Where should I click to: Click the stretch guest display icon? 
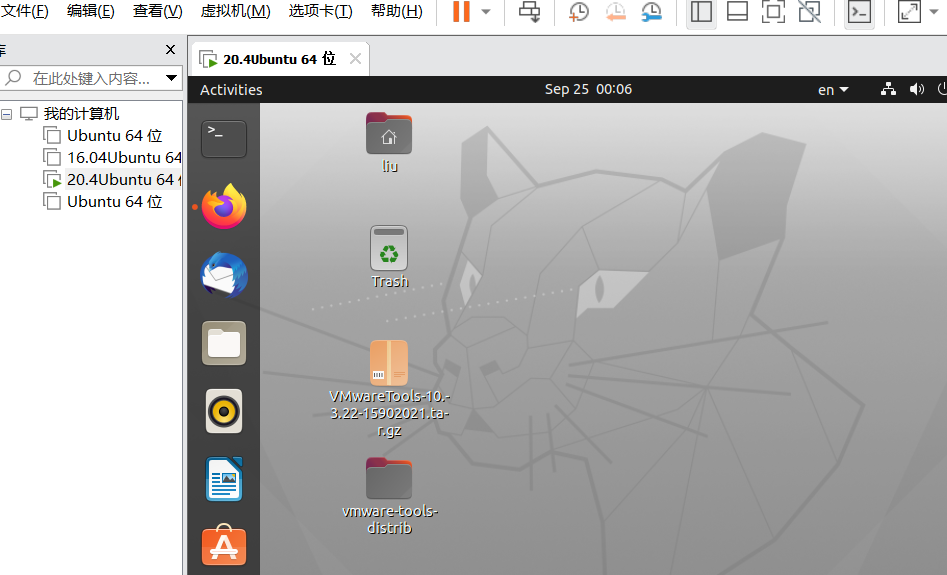[909, 11]
